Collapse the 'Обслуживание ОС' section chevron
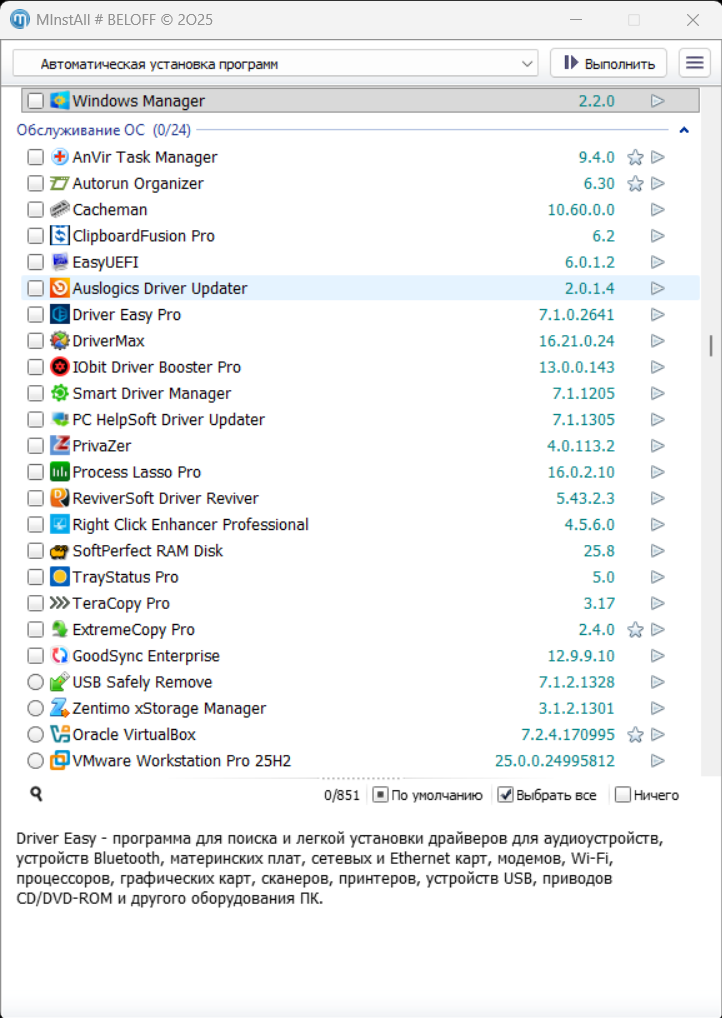The width and height of the screenshot is (722, 1018). coord(684,130)
